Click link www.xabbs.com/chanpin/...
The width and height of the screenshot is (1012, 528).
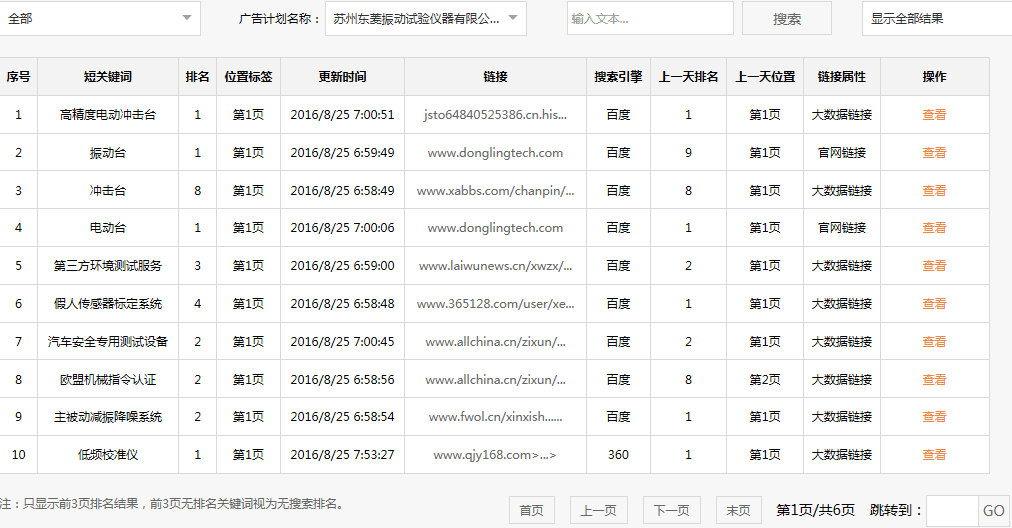[496, 190]
